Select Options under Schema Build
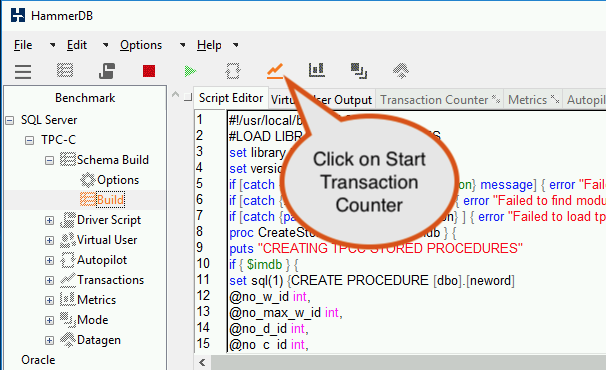Screen dimensions: 606x370 [118, 180]
